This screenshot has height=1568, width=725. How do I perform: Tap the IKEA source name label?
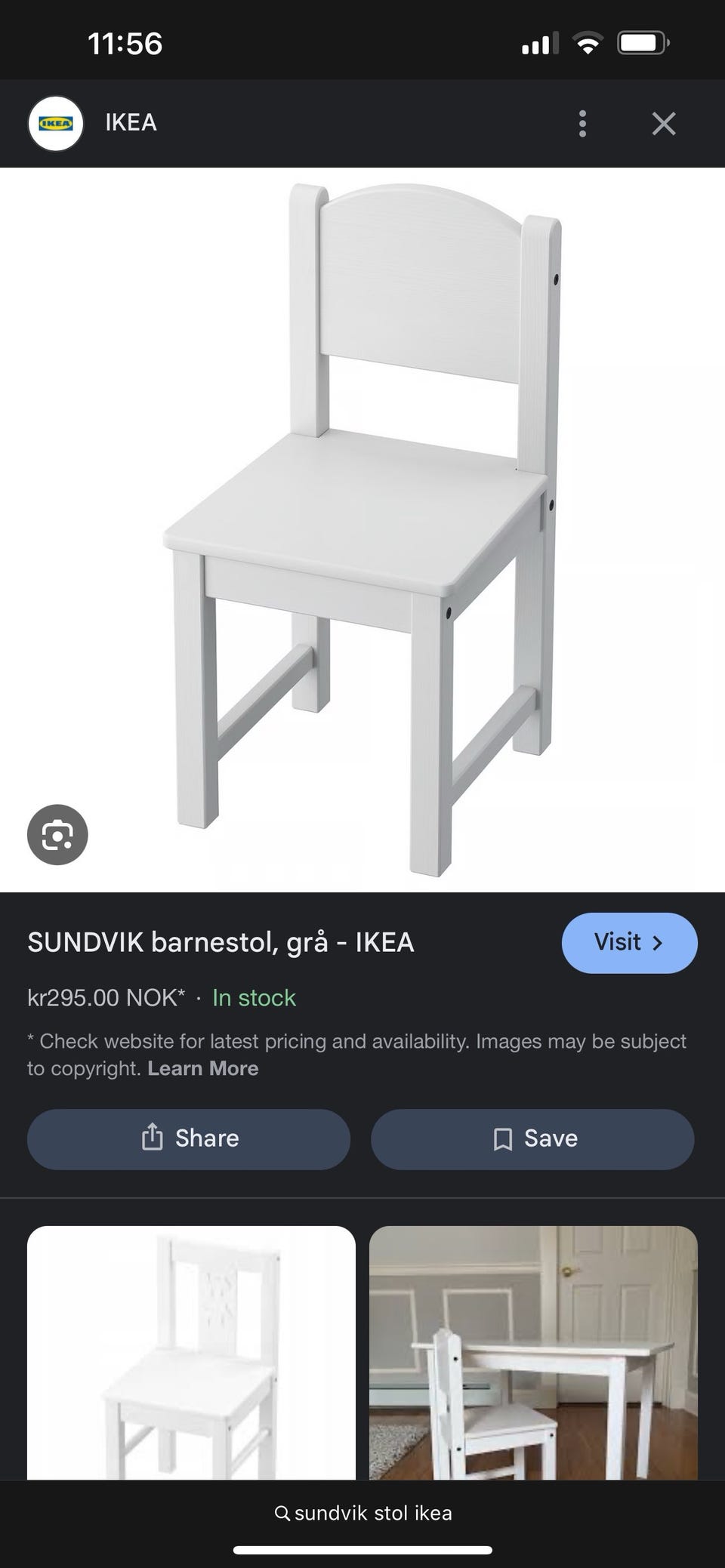point(131,122)
